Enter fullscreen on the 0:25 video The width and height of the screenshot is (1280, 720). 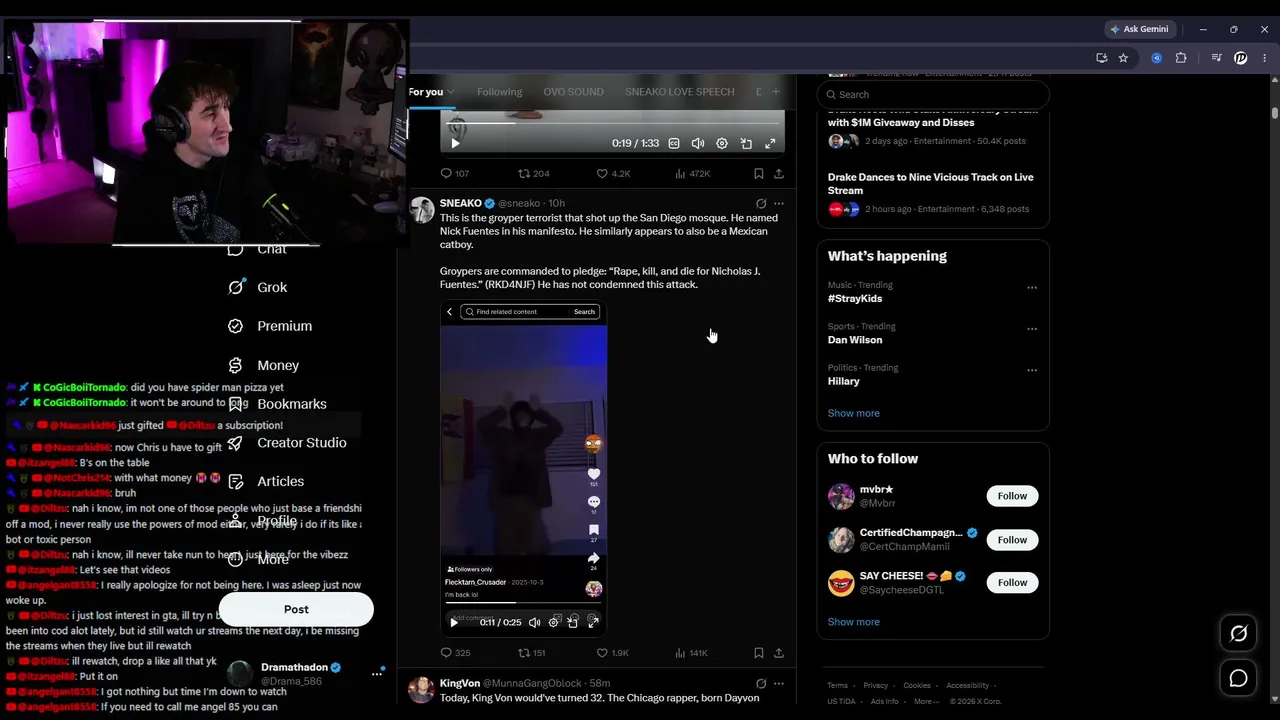[x=593, y=622]
